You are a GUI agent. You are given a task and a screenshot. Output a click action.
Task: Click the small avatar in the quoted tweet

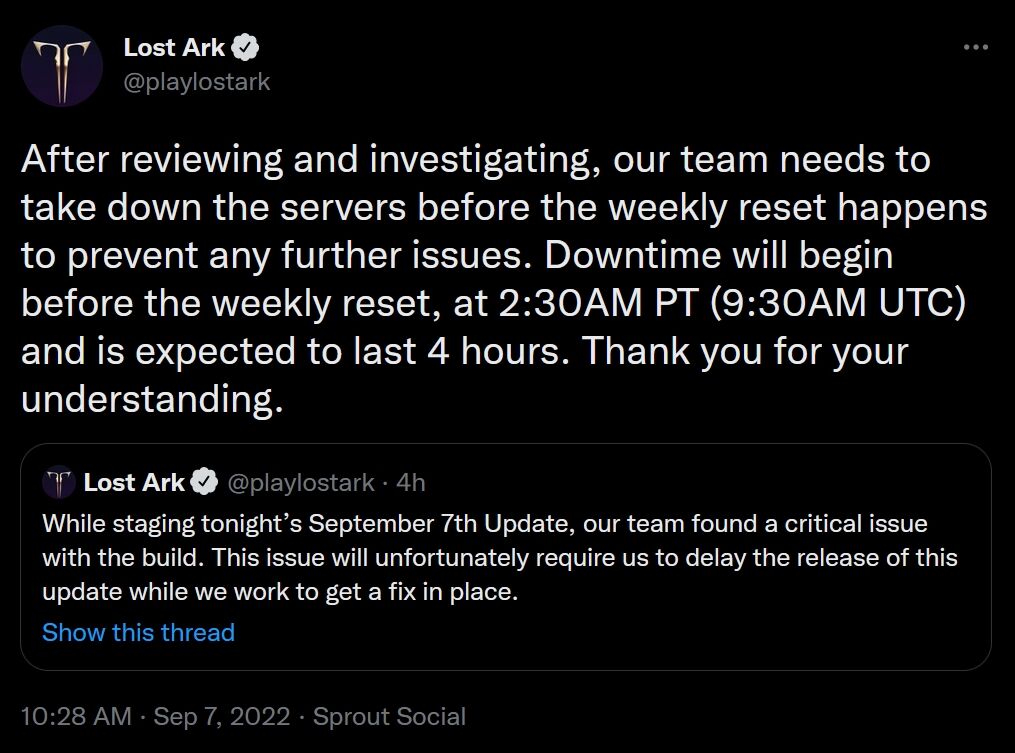(58, 482)
